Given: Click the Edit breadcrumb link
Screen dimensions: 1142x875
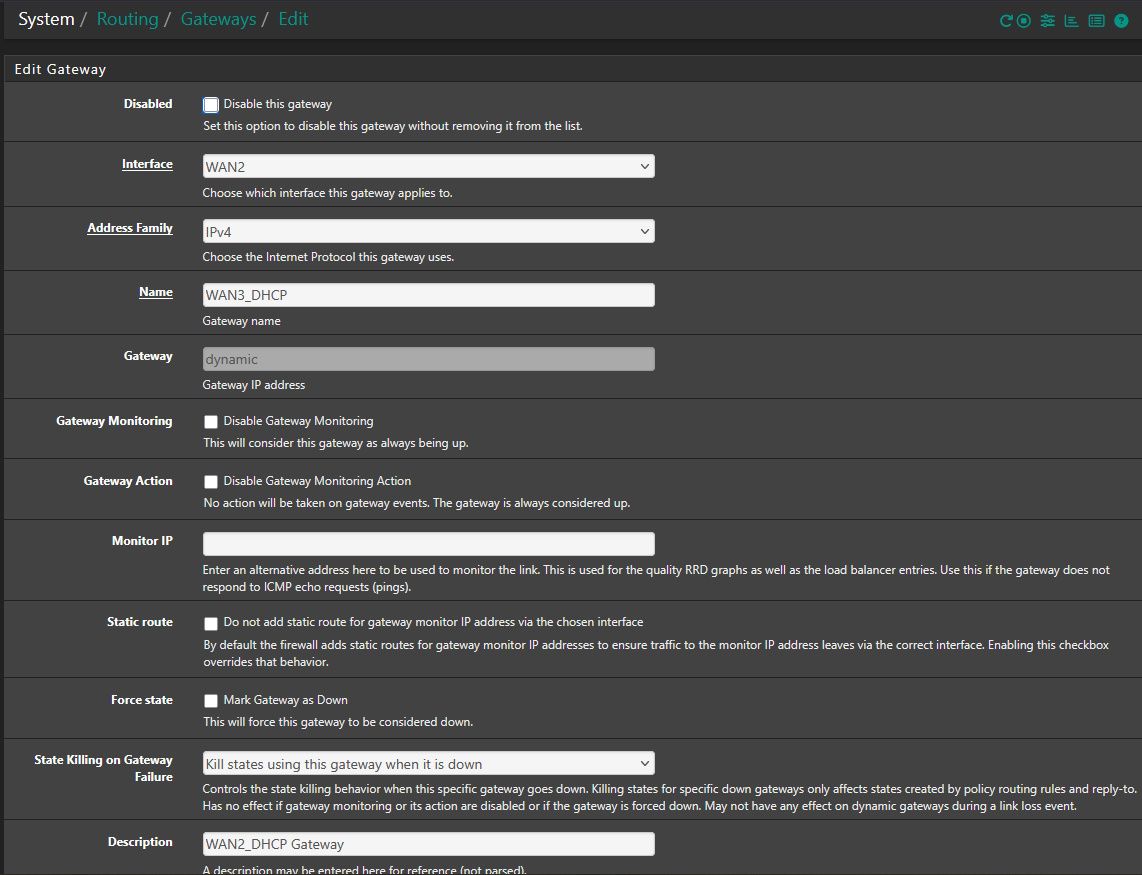Looking at the screenshot, I should coord(293,19).
